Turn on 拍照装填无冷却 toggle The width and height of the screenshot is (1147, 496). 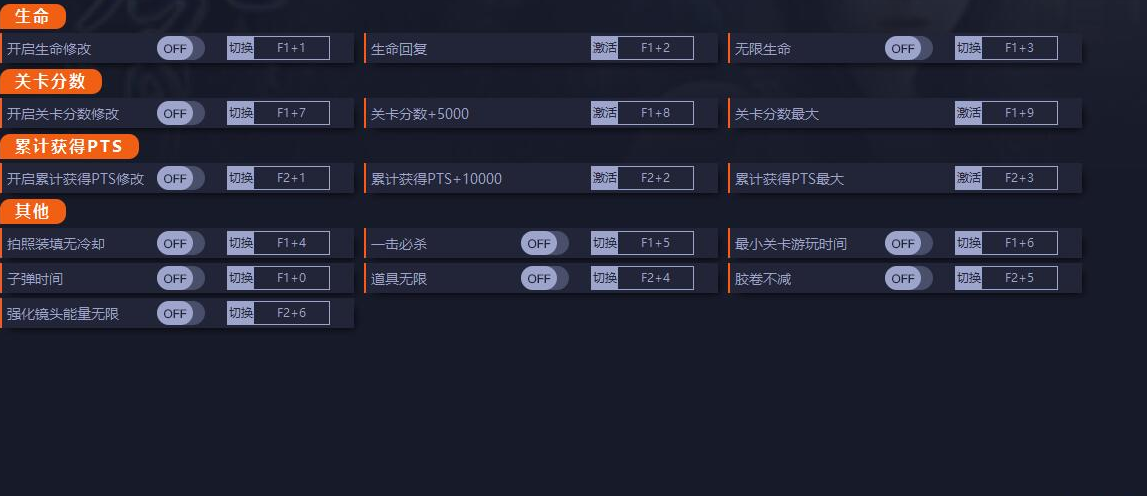coord(180,243)
